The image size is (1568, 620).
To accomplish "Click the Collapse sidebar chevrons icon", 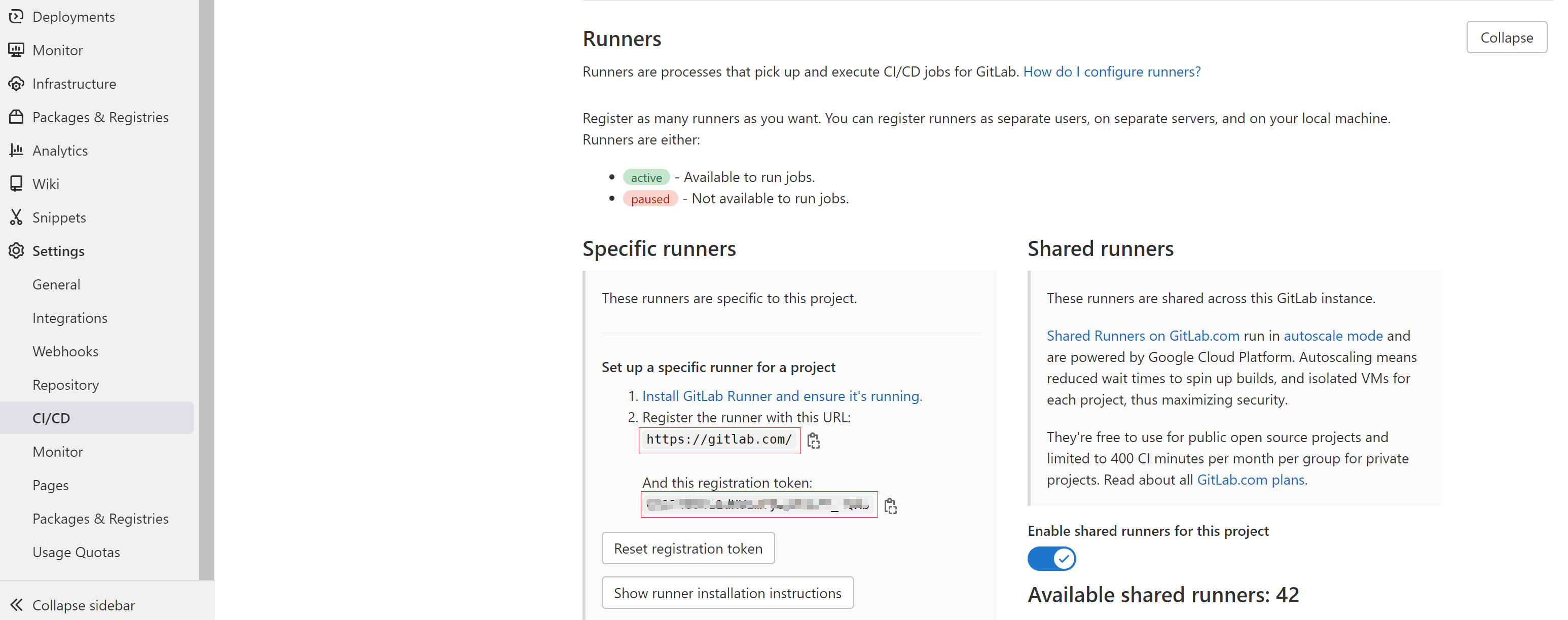I will coord(16,605).
